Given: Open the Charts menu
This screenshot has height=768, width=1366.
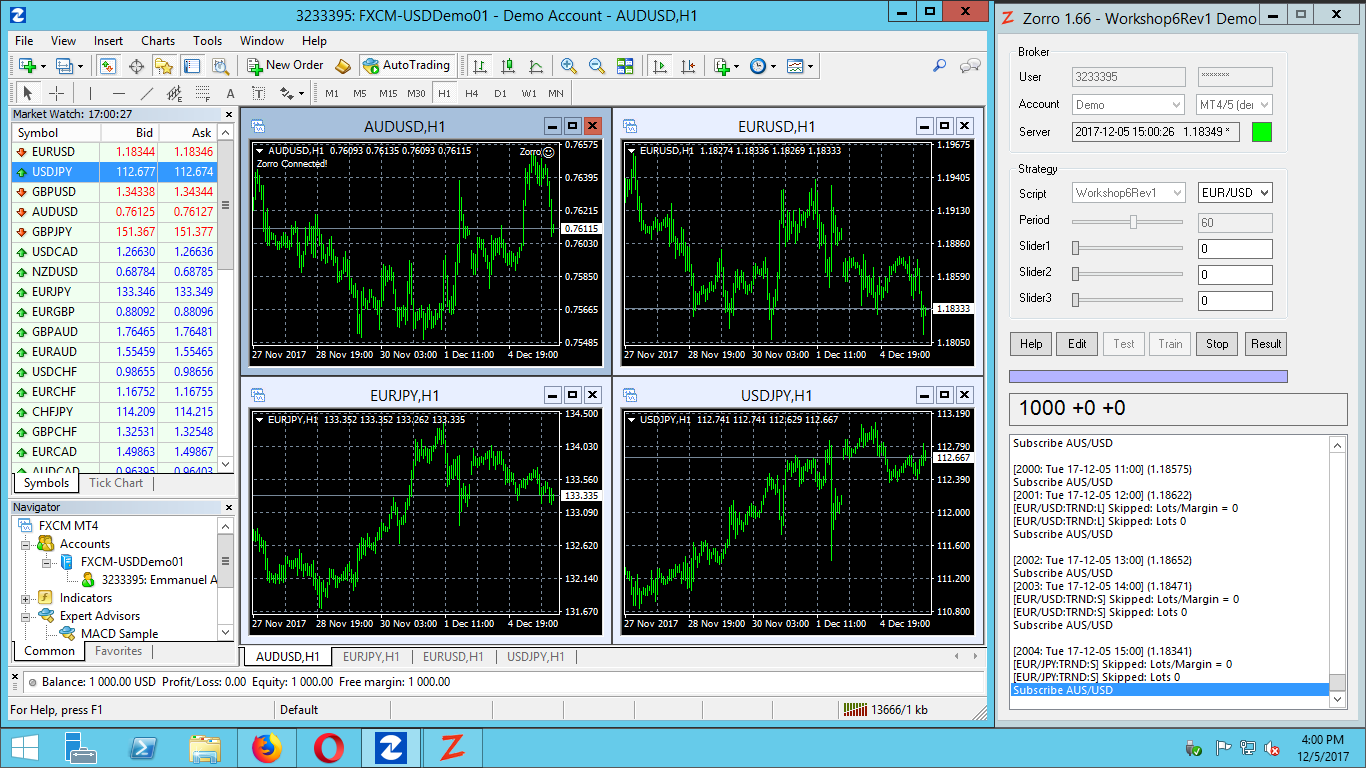Looking at the screenshot, I should 158,41.
